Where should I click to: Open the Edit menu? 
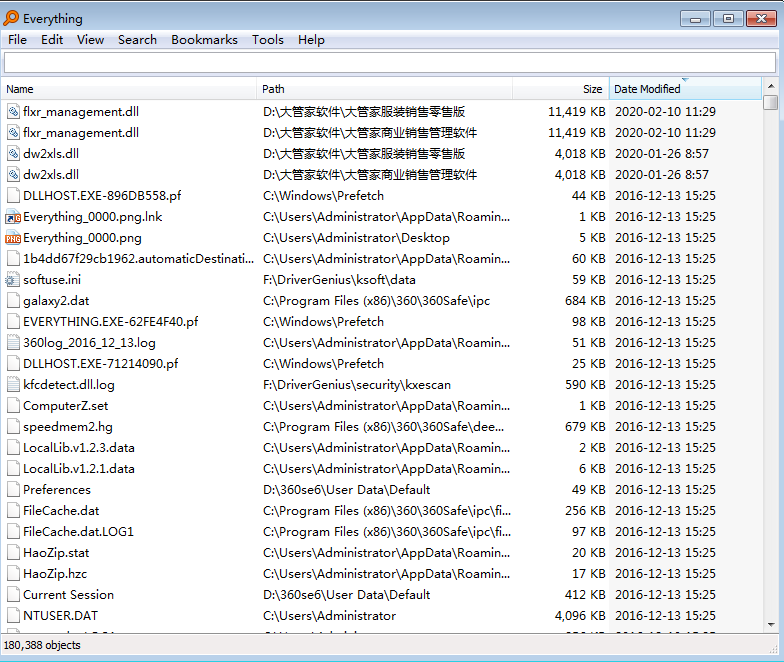52,40
